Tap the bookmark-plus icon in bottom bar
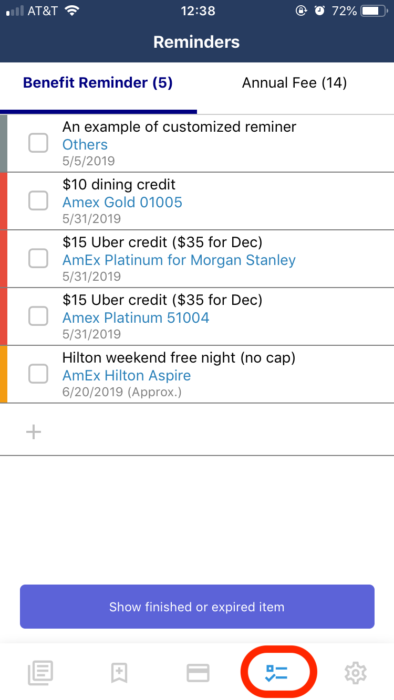 click(119, 672)
